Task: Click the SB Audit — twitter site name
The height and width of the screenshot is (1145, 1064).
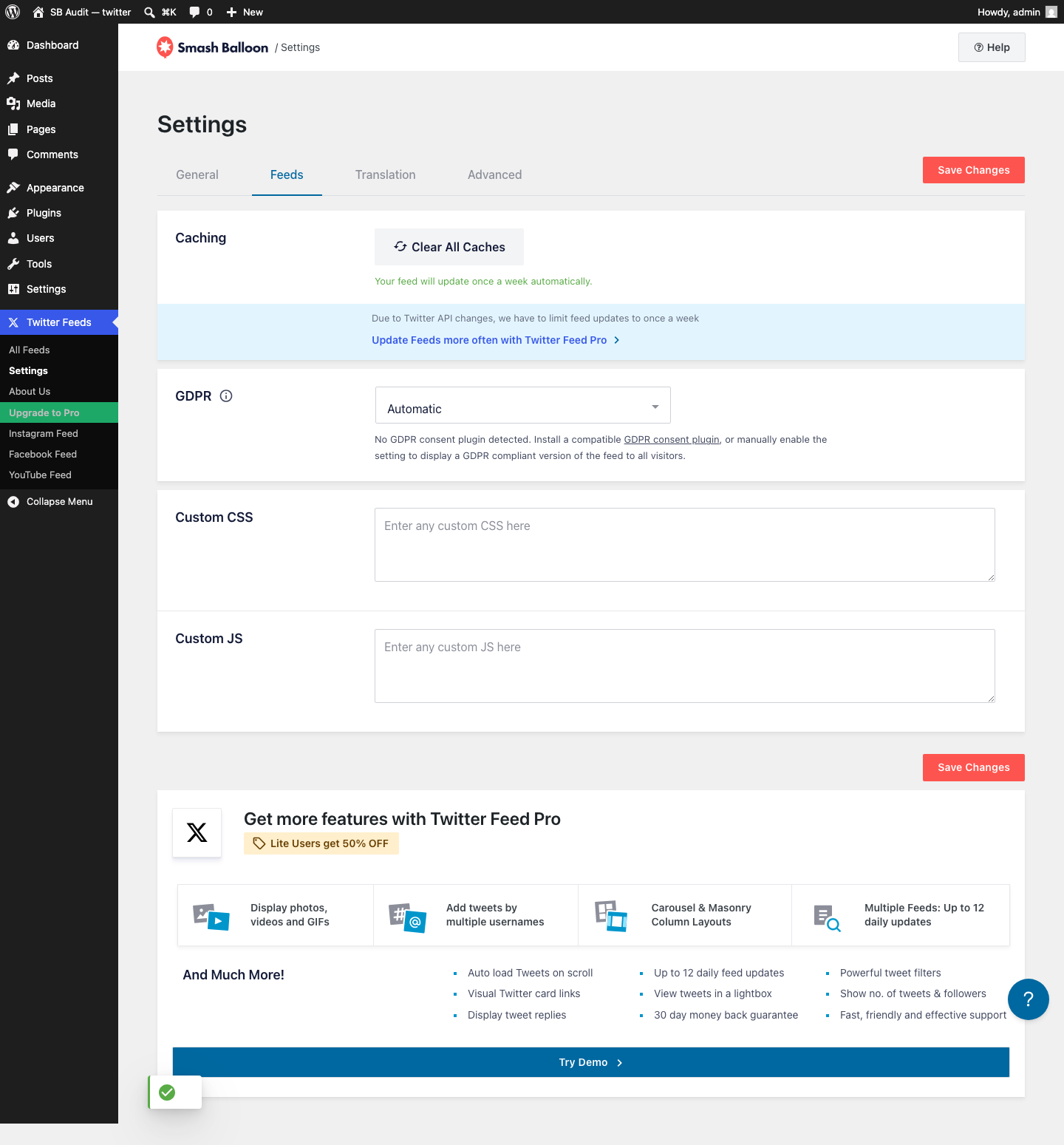Action: (x=91, y=12)
